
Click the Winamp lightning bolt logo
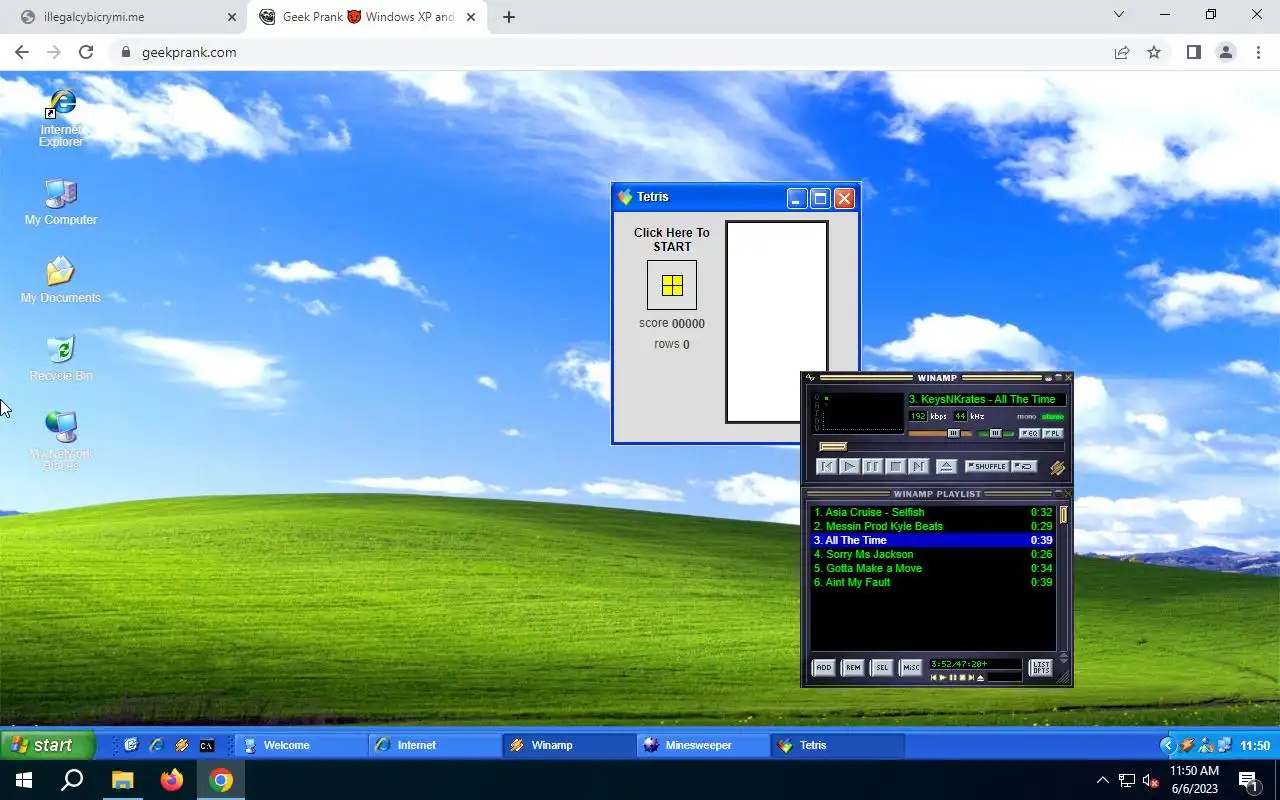click(1057, 467)
